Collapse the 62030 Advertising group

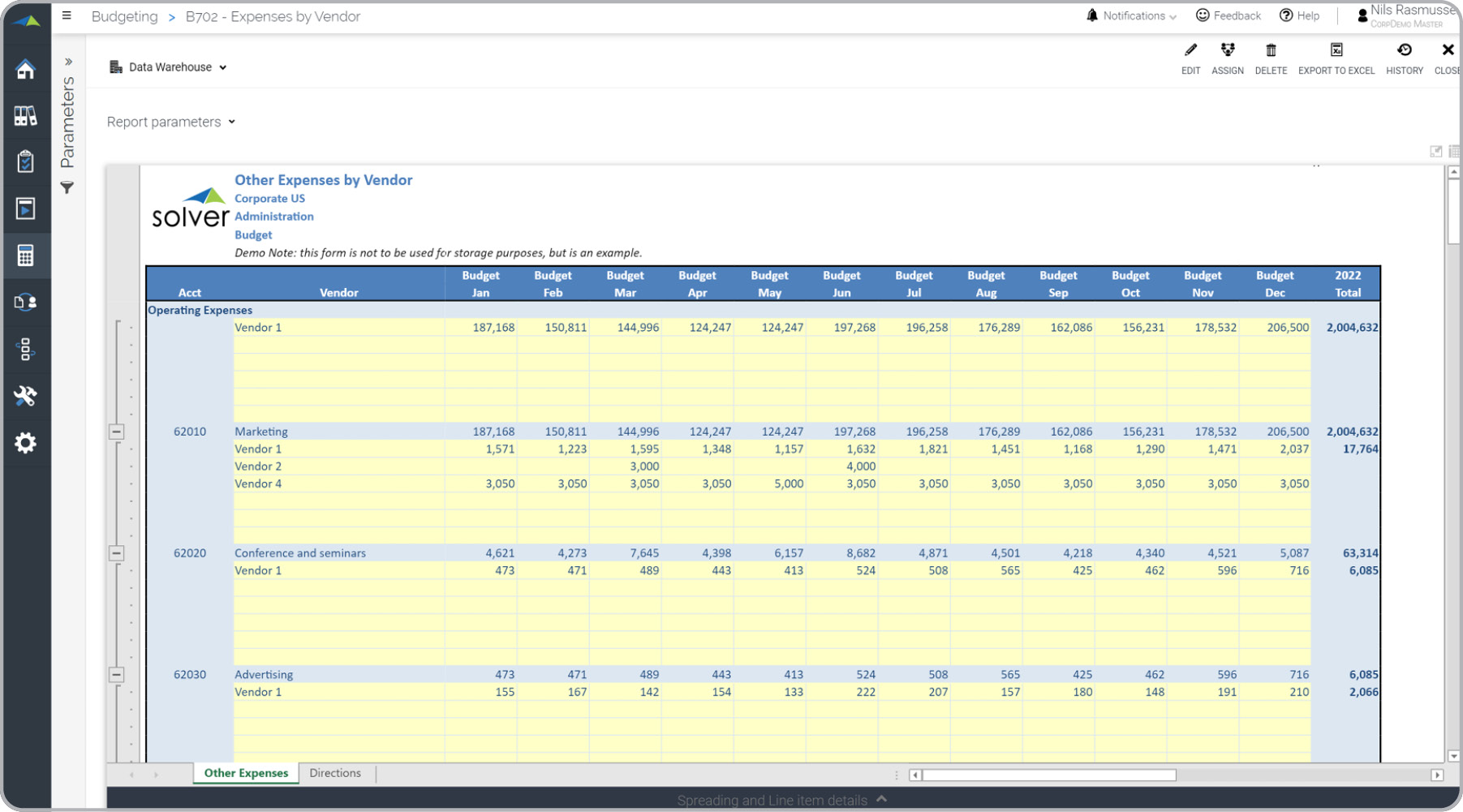click(116, 675)
